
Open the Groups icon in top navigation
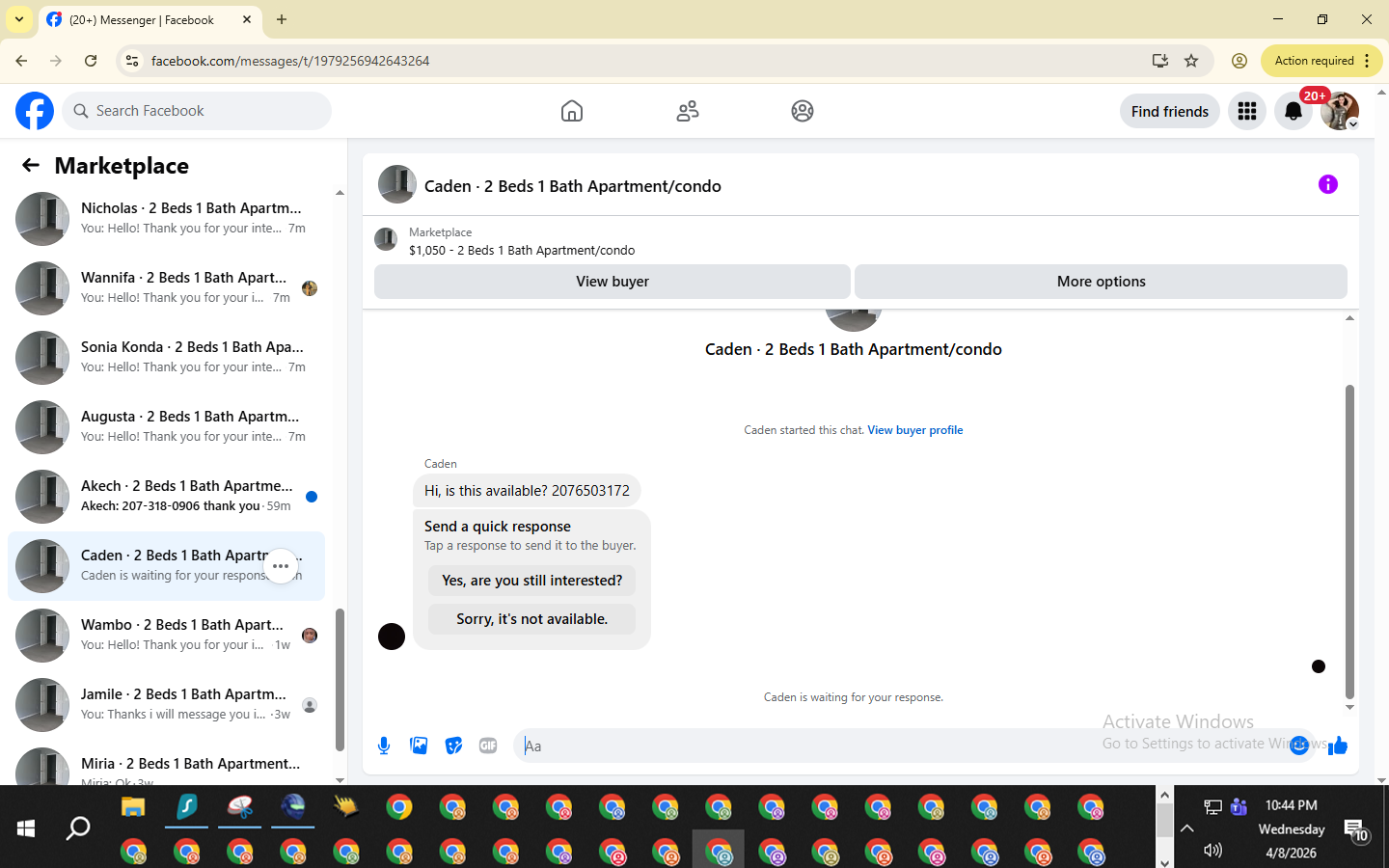click(x=803, y=111)
